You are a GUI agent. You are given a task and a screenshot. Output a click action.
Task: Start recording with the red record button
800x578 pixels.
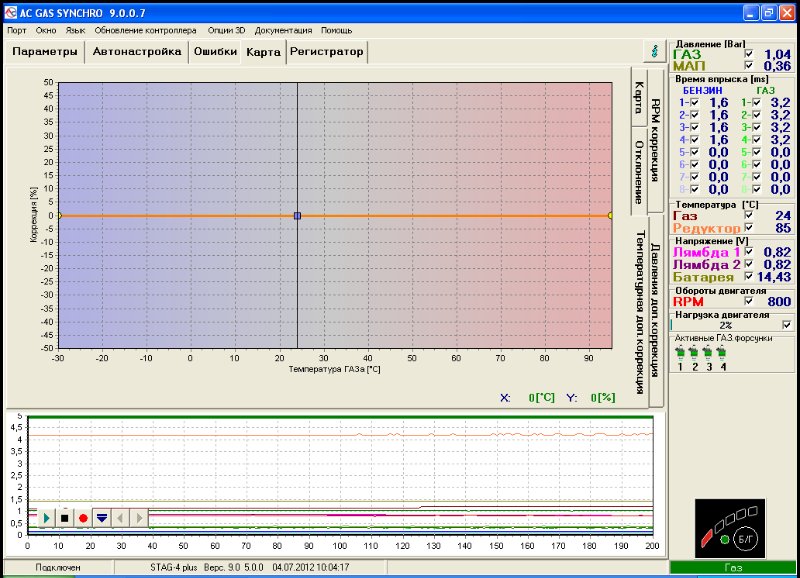(x=83, y=518)
